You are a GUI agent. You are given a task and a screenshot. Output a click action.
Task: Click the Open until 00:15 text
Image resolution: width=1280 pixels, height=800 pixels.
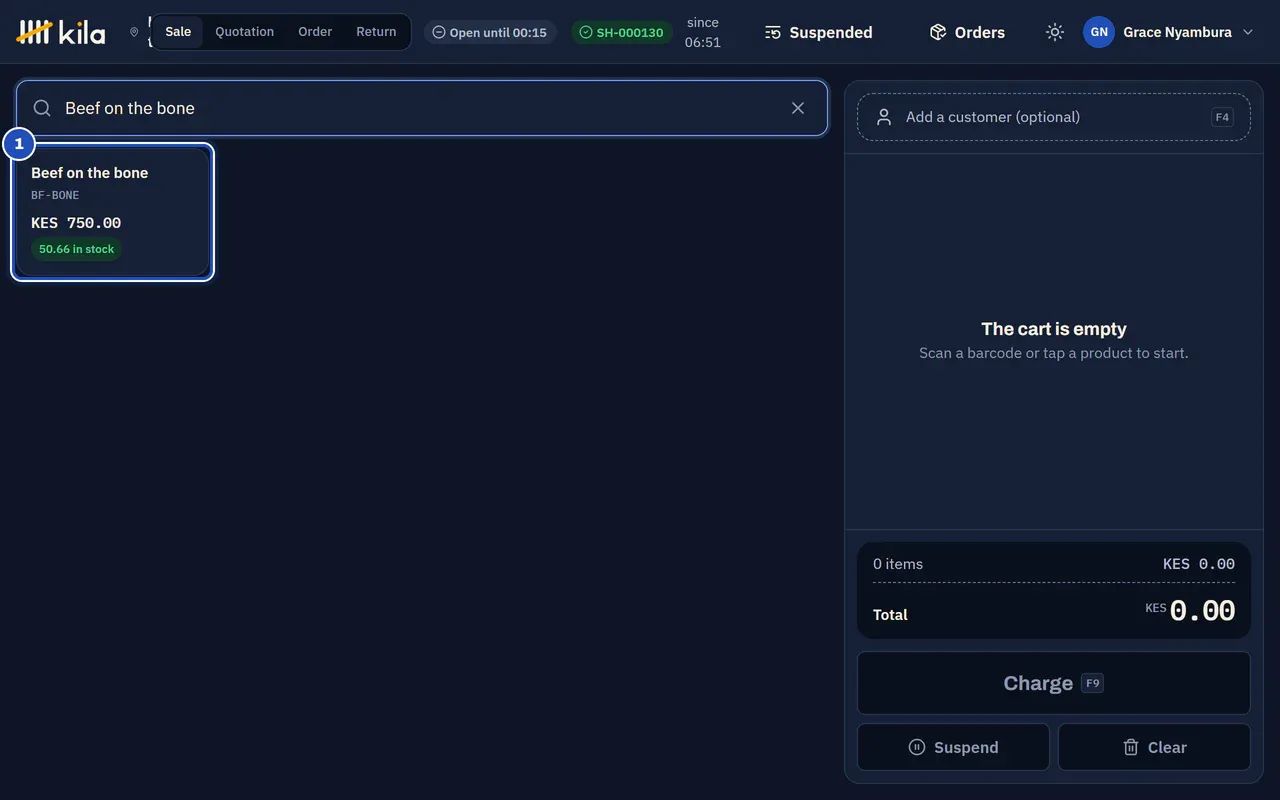click(498, 32)
